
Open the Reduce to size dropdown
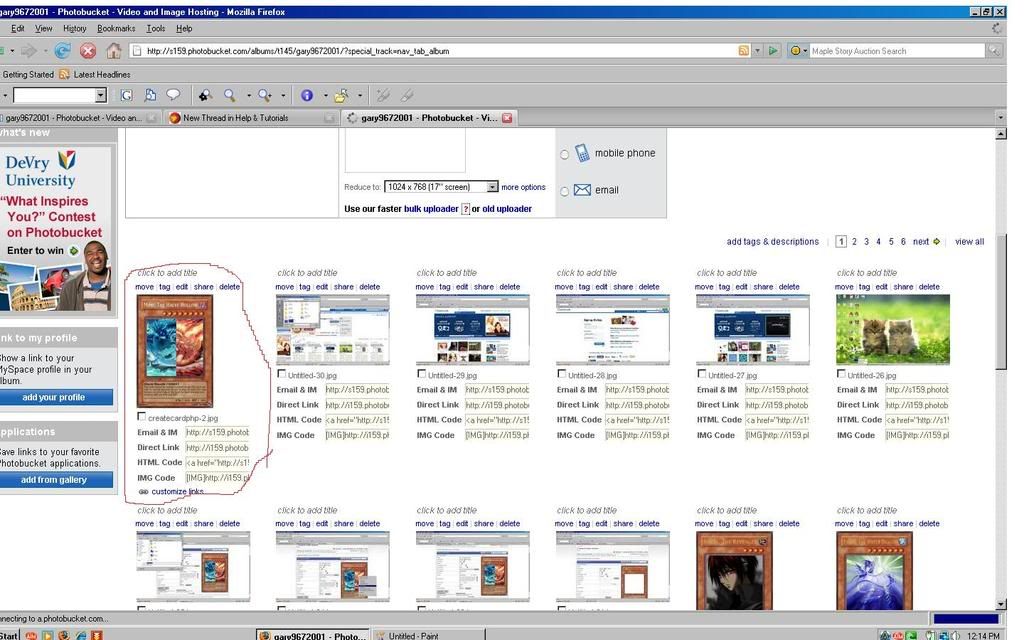point(492,187)
